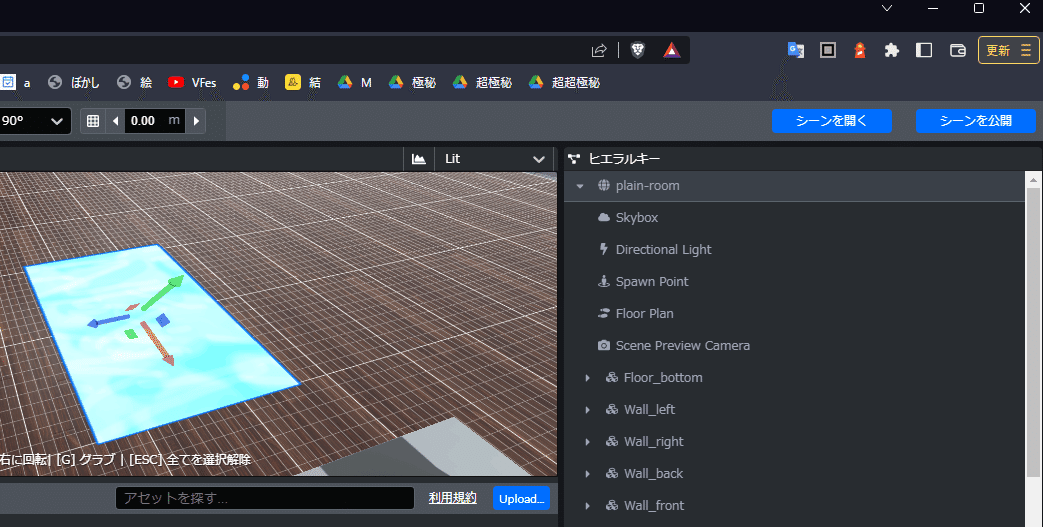Open the Brave Shields lion icon
This screenshot has height=527, width=1043.
[x=637, y=50]
